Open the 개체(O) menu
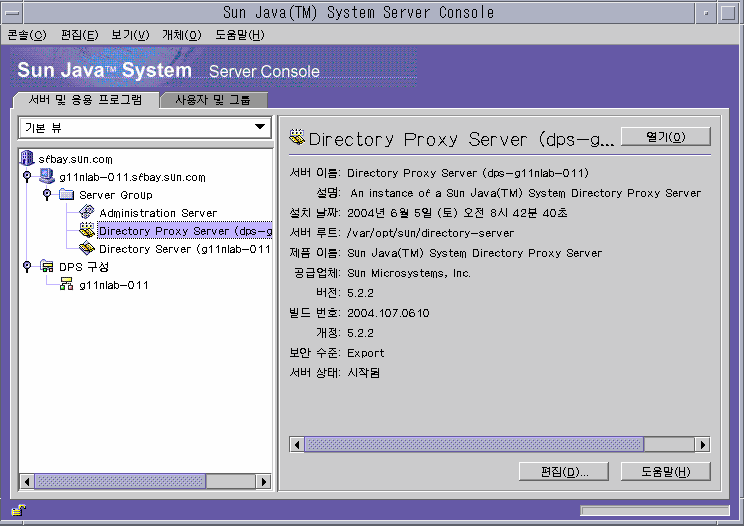Viewport: 744px width, 526px height. [x=182, y=35]
